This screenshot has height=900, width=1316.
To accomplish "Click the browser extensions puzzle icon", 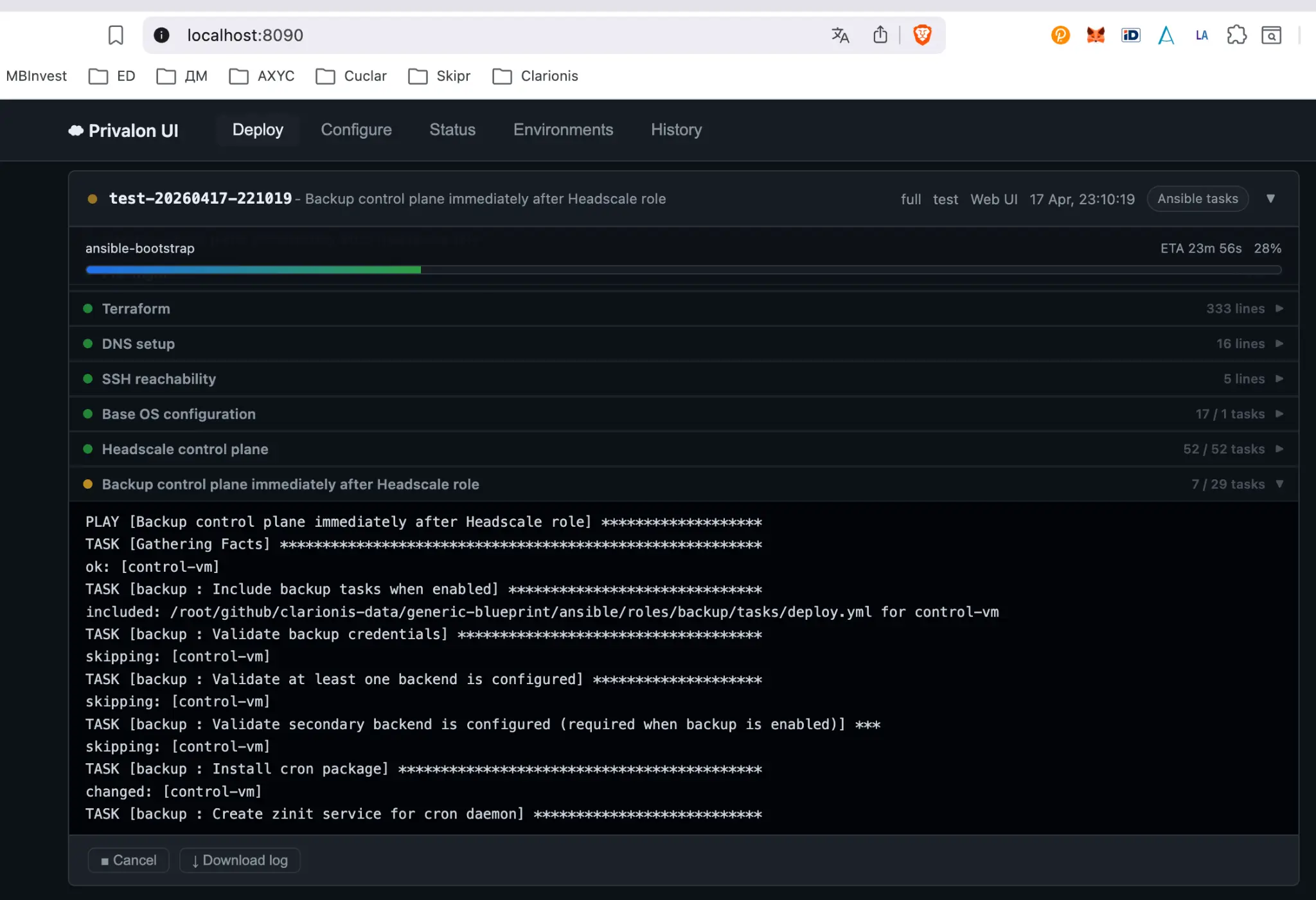I will tap(1237, 35).
